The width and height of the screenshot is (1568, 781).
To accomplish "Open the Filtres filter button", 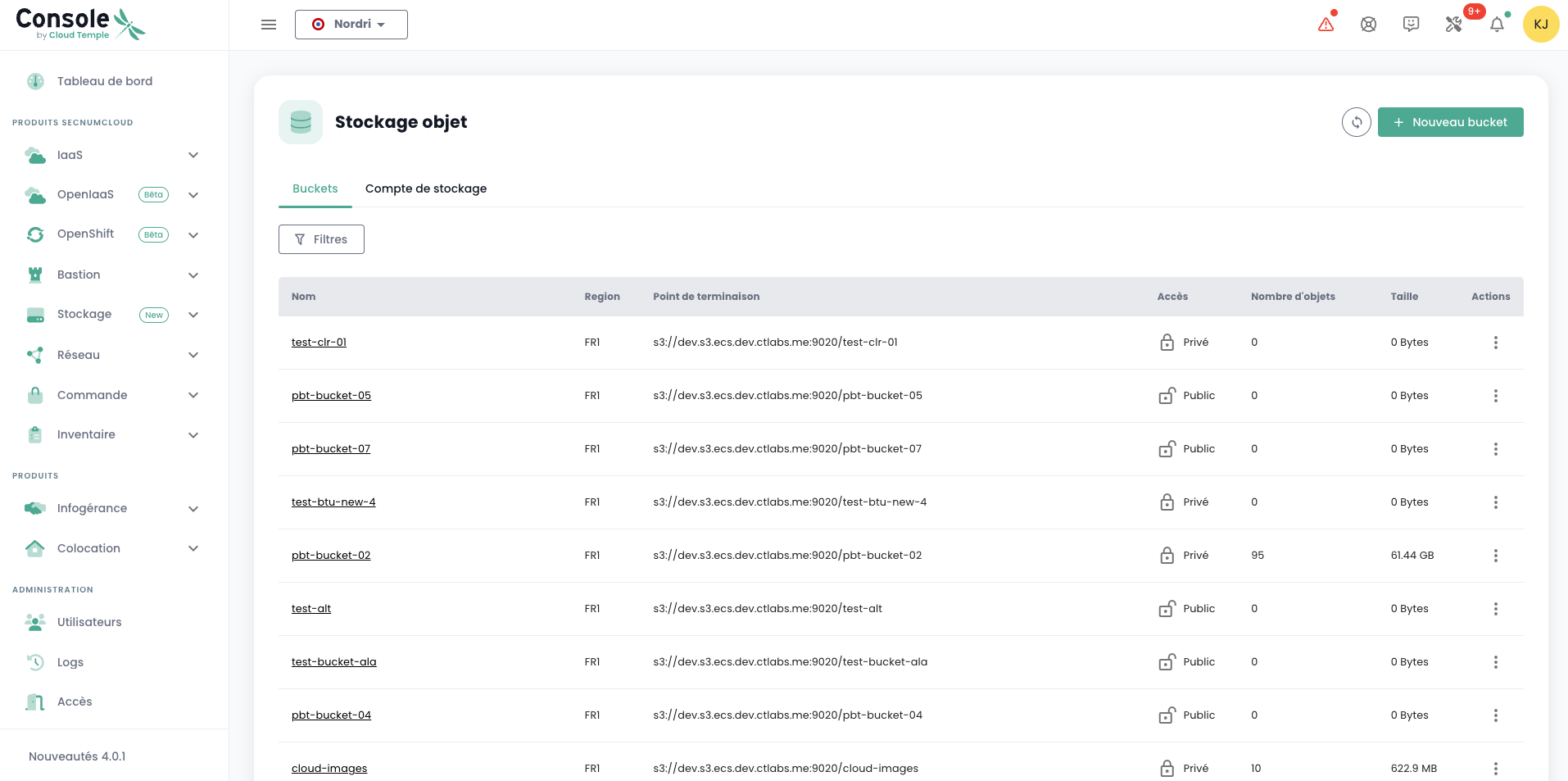I will tap(321, 239).
